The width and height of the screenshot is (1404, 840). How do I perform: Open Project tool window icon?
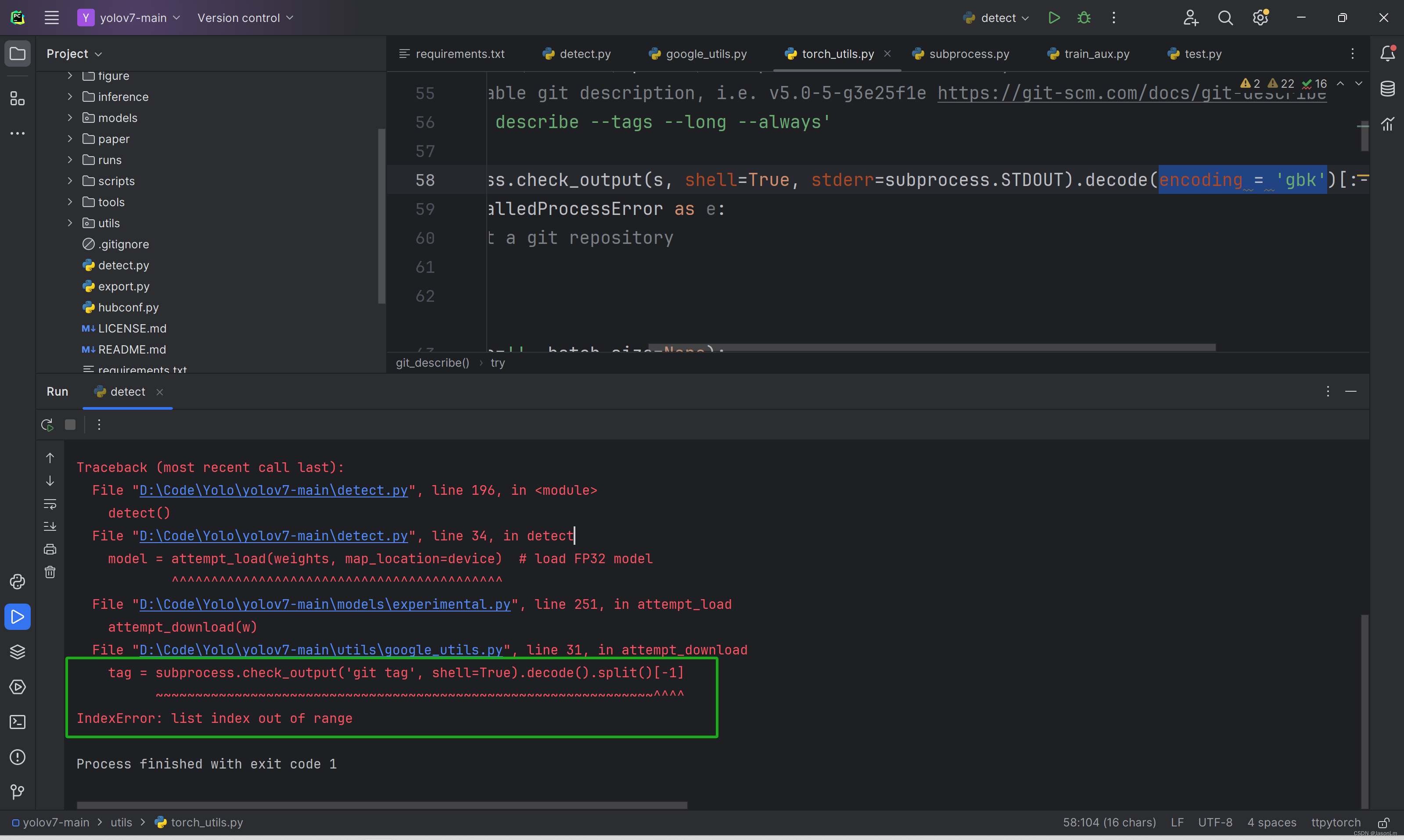(18, 54)
